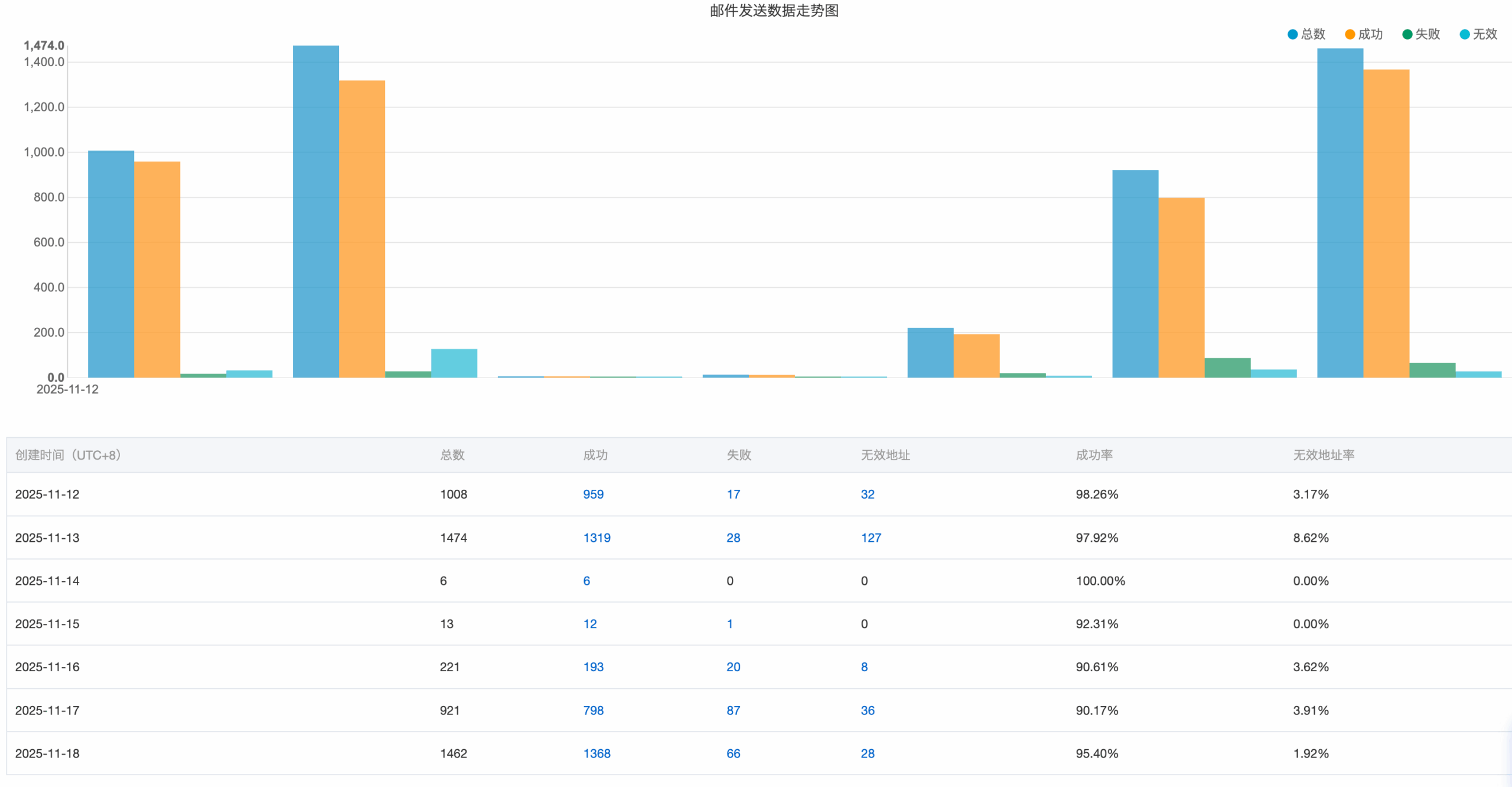Click invalid address count 36
Image resolution: width=1512 pixels, height=787 pixels.
tap(867, 710)
